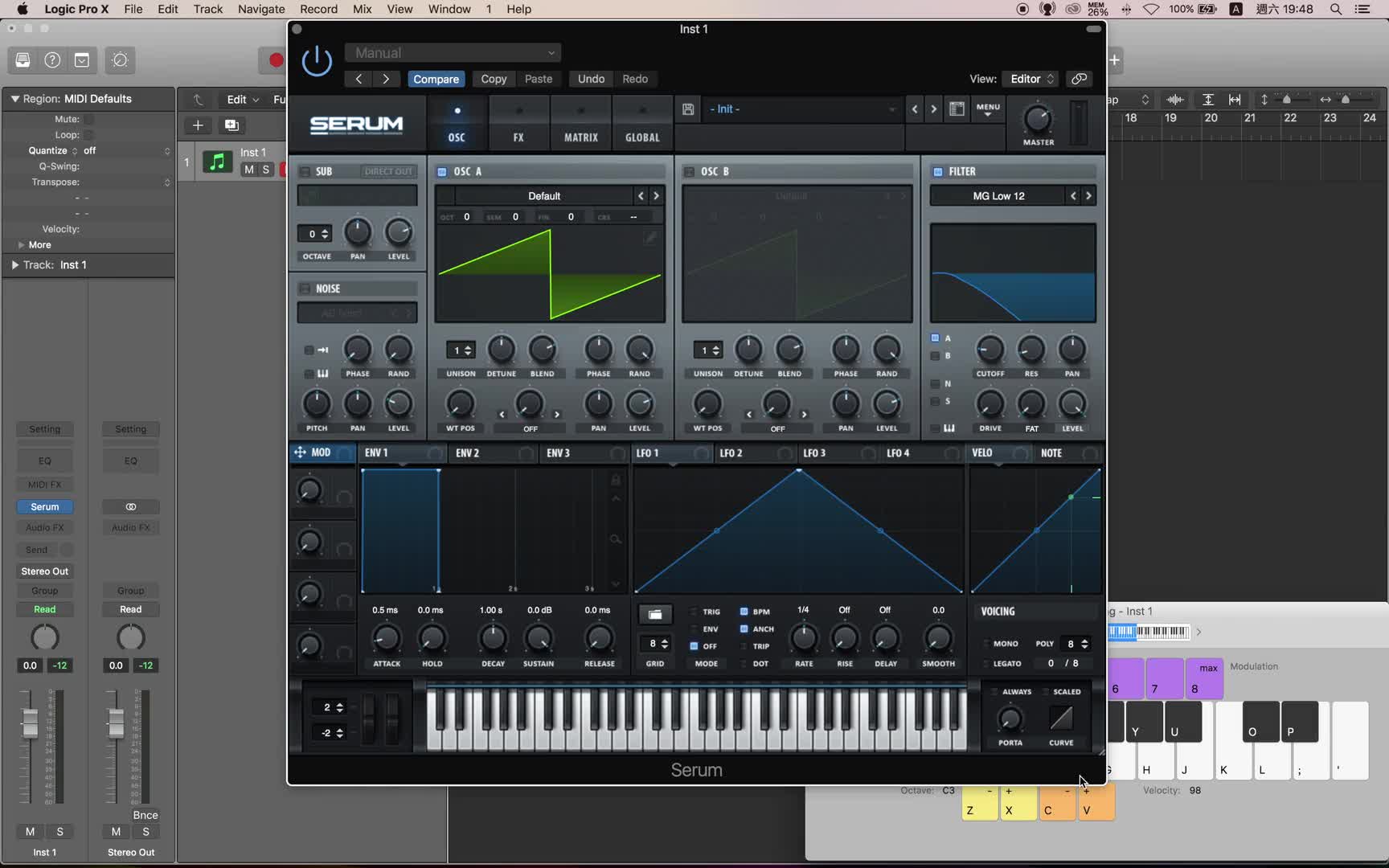Enable the SUB oscillator checkbox

pos(305,172)
